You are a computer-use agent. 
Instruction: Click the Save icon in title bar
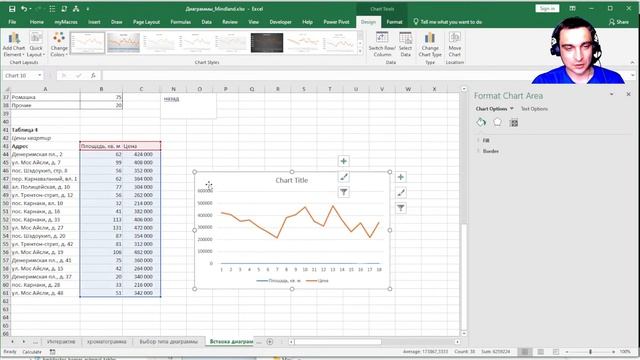(x=12, y=9)
